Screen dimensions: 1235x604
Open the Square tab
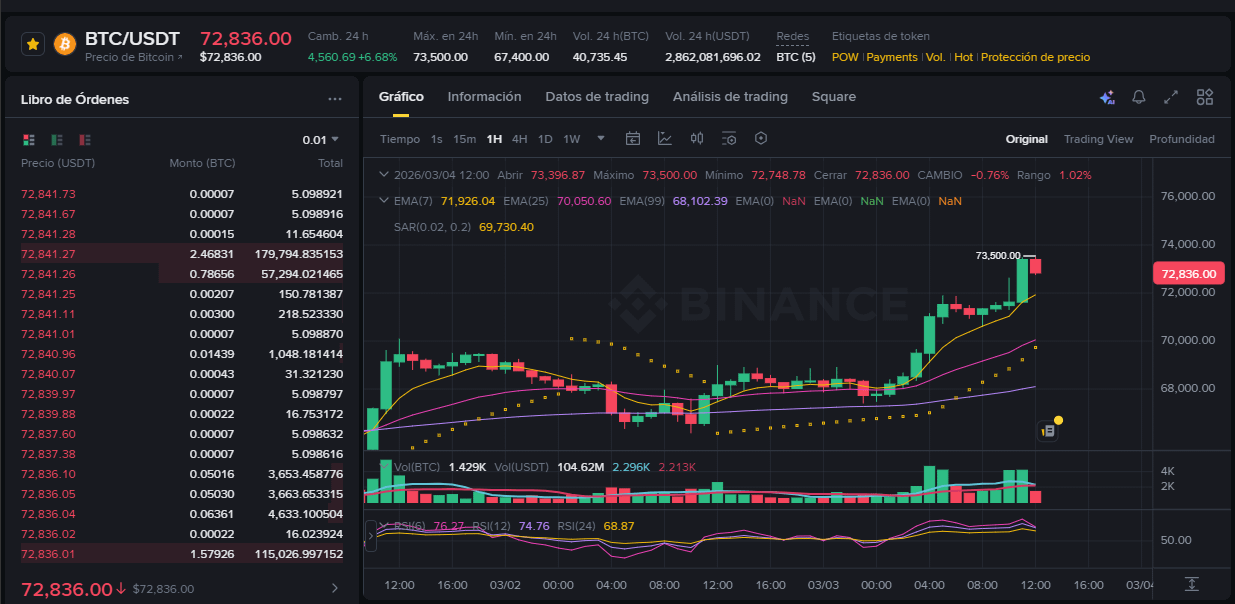pyautogui.click(x=834, y=97)
